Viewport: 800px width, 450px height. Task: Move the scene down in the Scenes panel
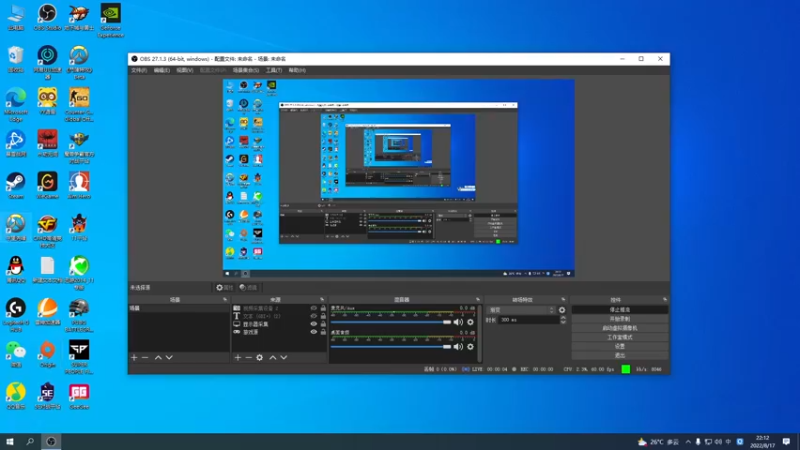click(169, 358)
